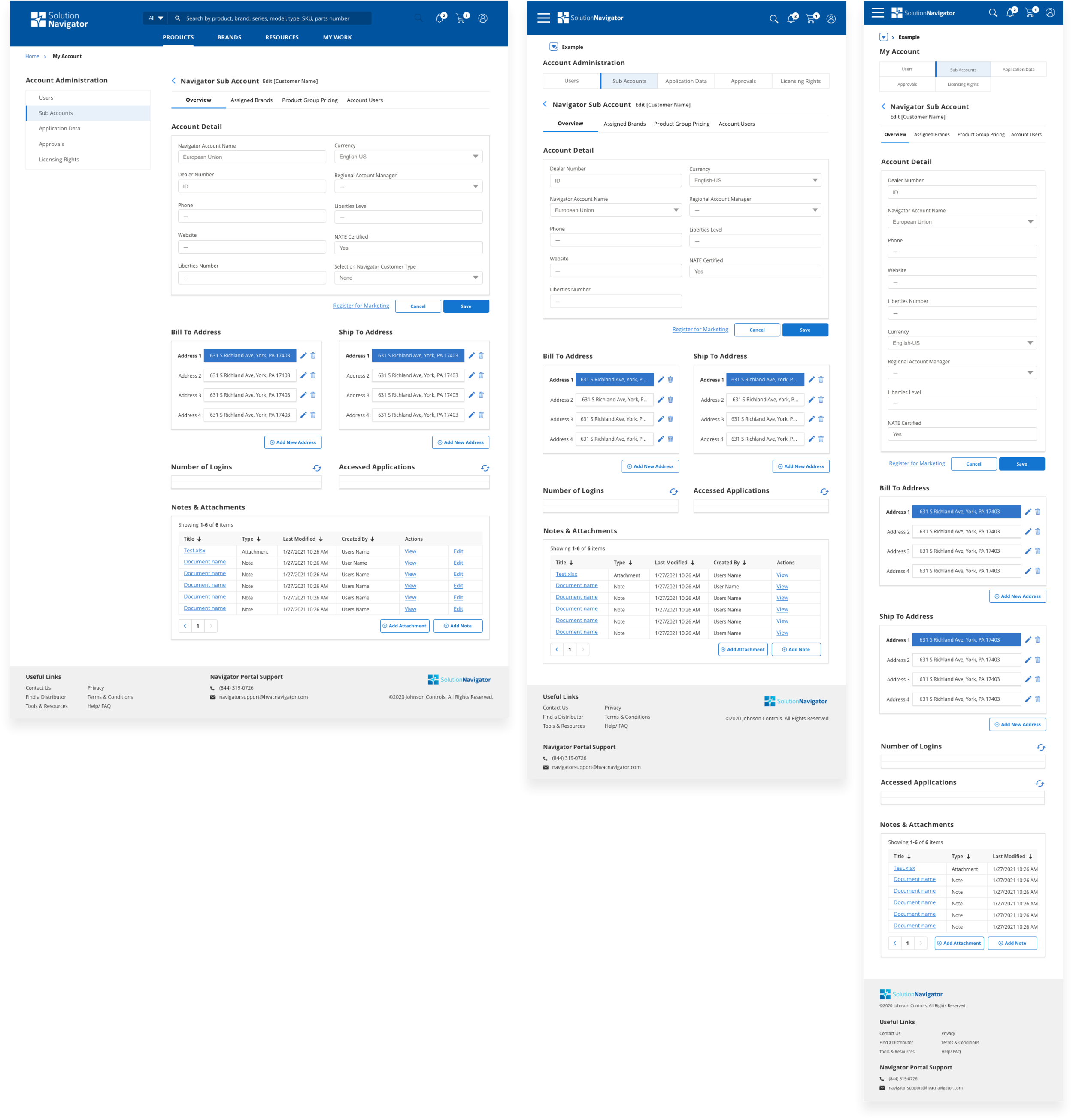Click back chevron beside mobile Navigator Sub Account

[x=883, y=106]
